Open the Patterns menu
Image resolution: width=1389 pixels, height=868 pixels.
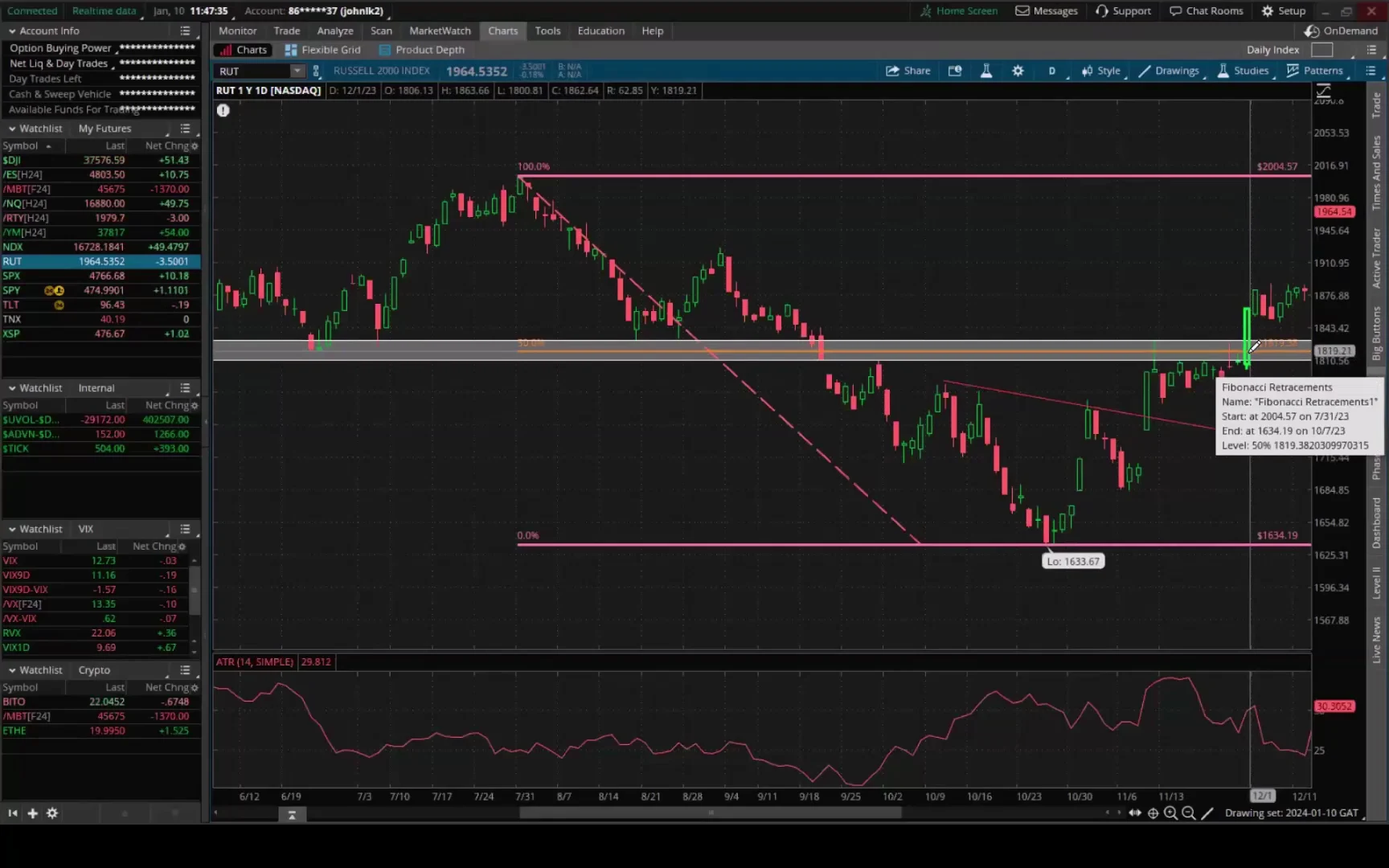point(1314,71)
